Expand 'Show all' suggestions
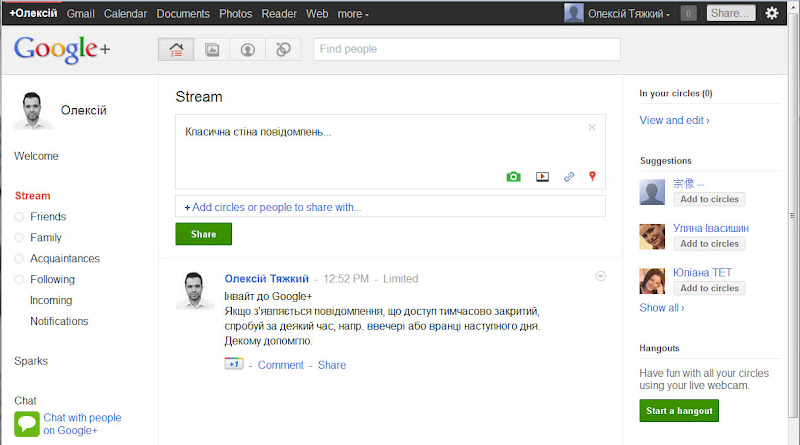Viewport: 800px width, 445px height. (662, 308)
